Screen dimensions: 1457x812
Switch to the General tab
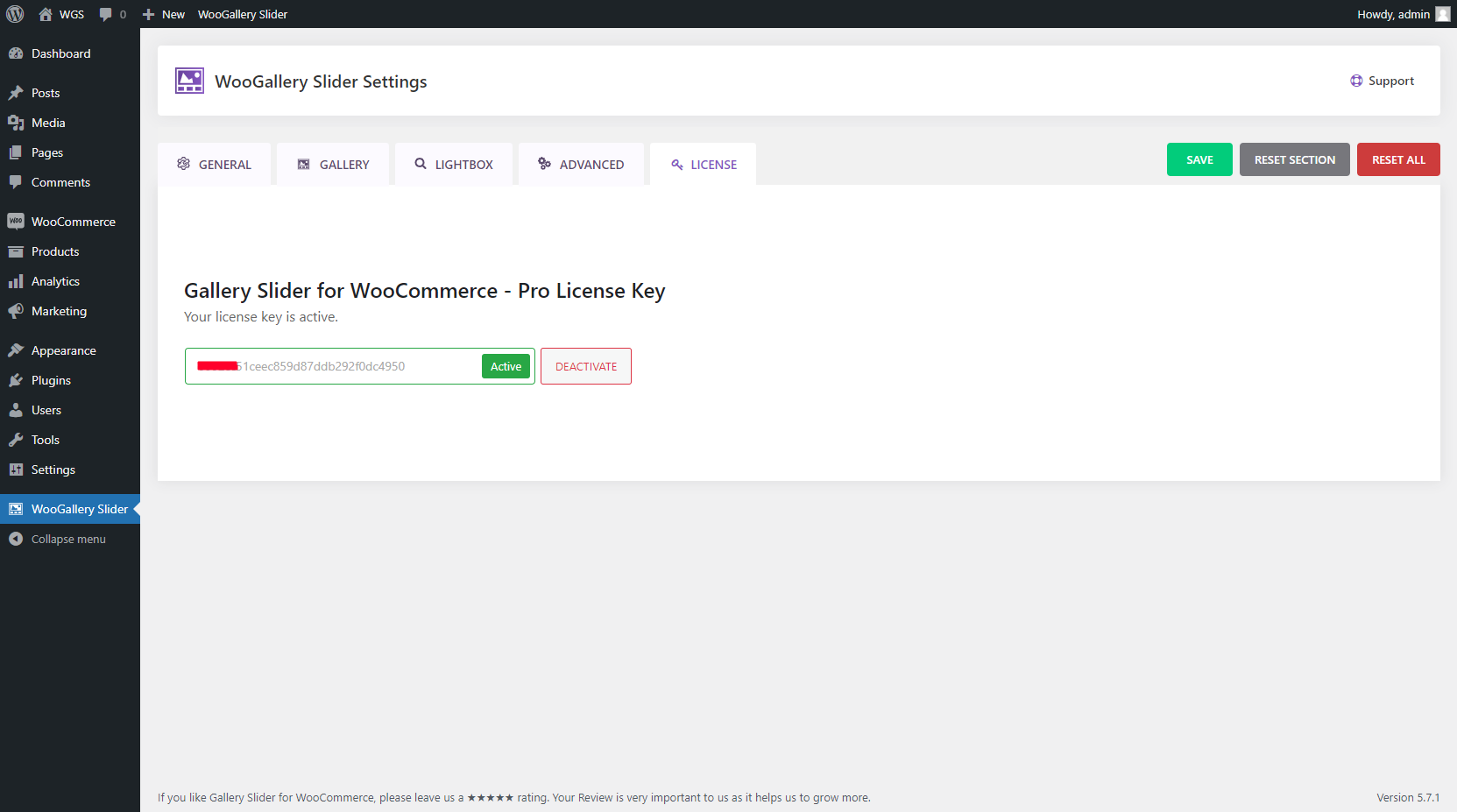coord(215,165)
